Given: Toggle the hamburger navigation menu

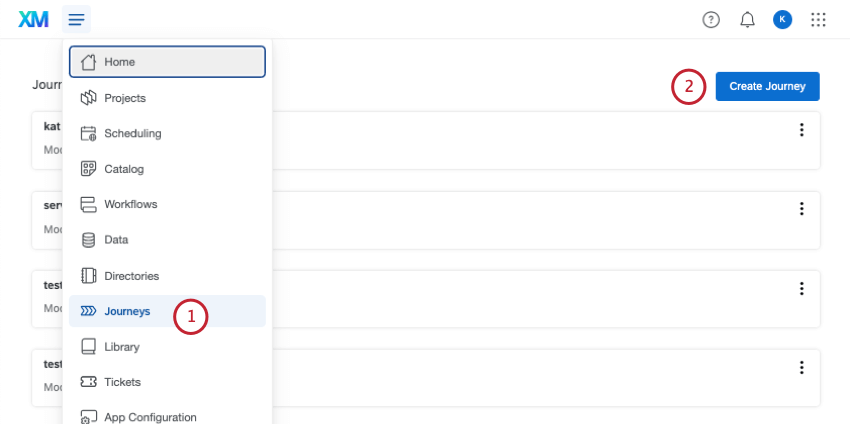Looking at the screenshot, I should click(x=77, y=19).
